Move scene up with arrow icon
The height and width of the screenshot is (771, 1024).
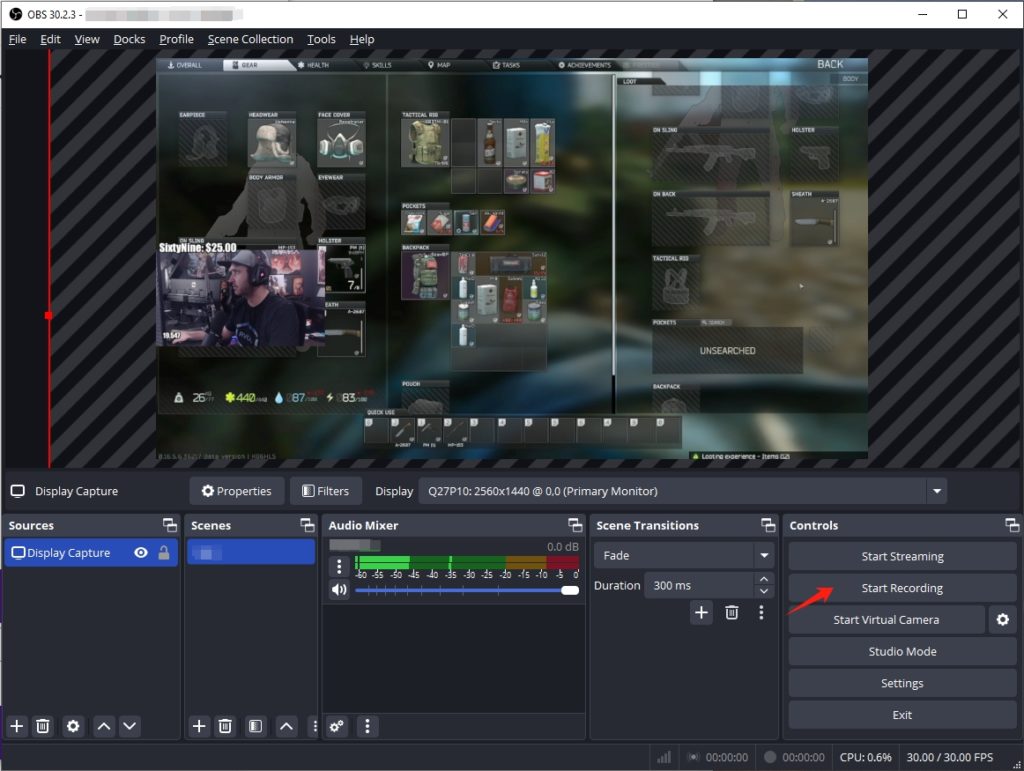pos(286,726)
